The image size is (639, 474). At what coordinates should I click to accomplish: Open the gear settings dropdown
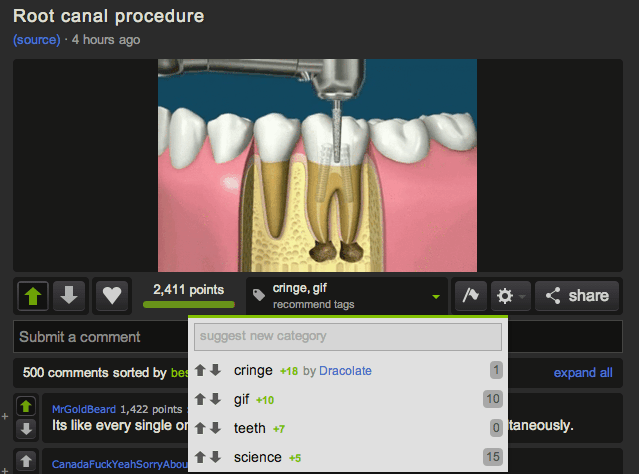(x=511, y=296)
